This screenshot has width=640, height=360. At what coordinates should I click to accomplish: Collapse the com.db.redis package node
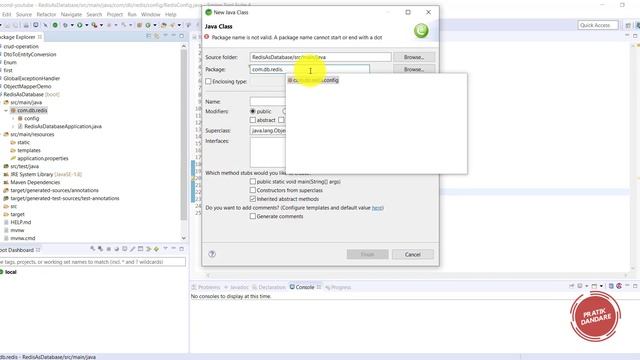coord(6,110)
